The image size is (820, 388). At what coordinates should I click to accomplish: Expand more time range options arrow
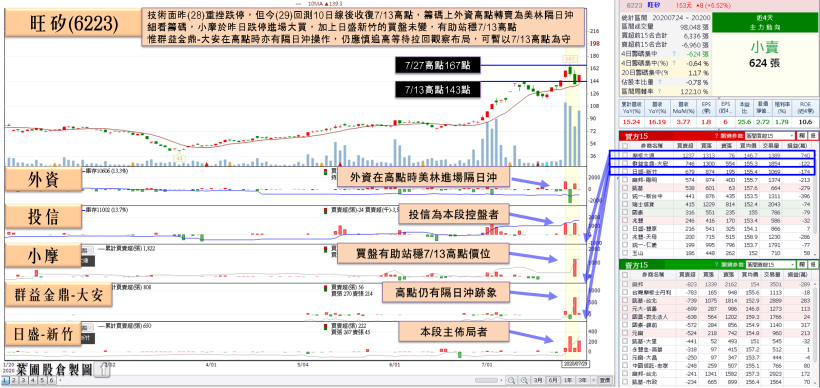[x=594, y=380]
